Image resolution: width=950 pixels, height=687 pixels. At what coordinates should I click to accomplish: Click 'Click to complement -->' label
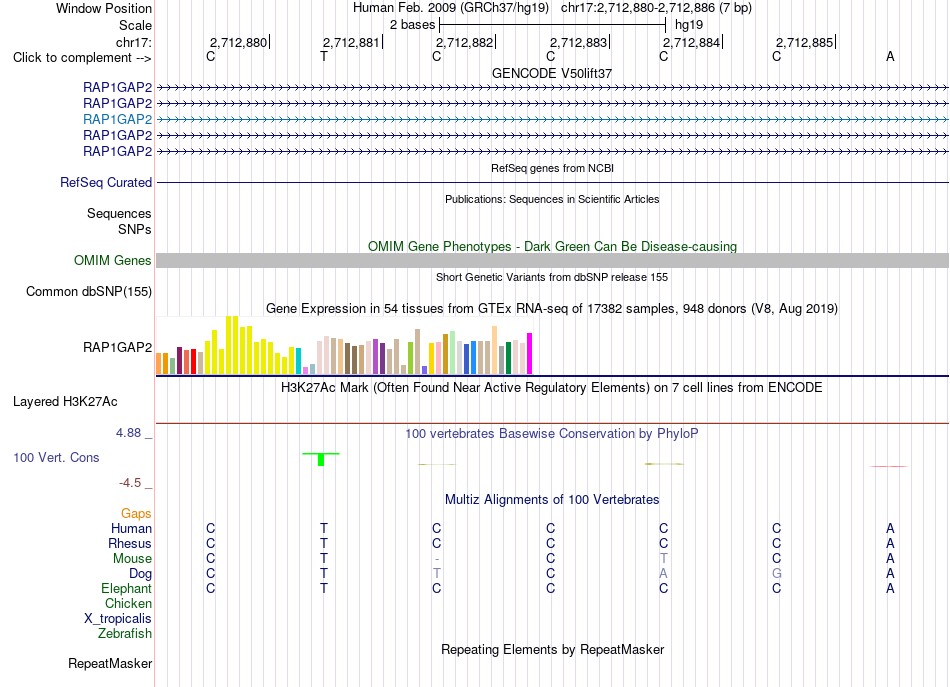click(82, 58)
